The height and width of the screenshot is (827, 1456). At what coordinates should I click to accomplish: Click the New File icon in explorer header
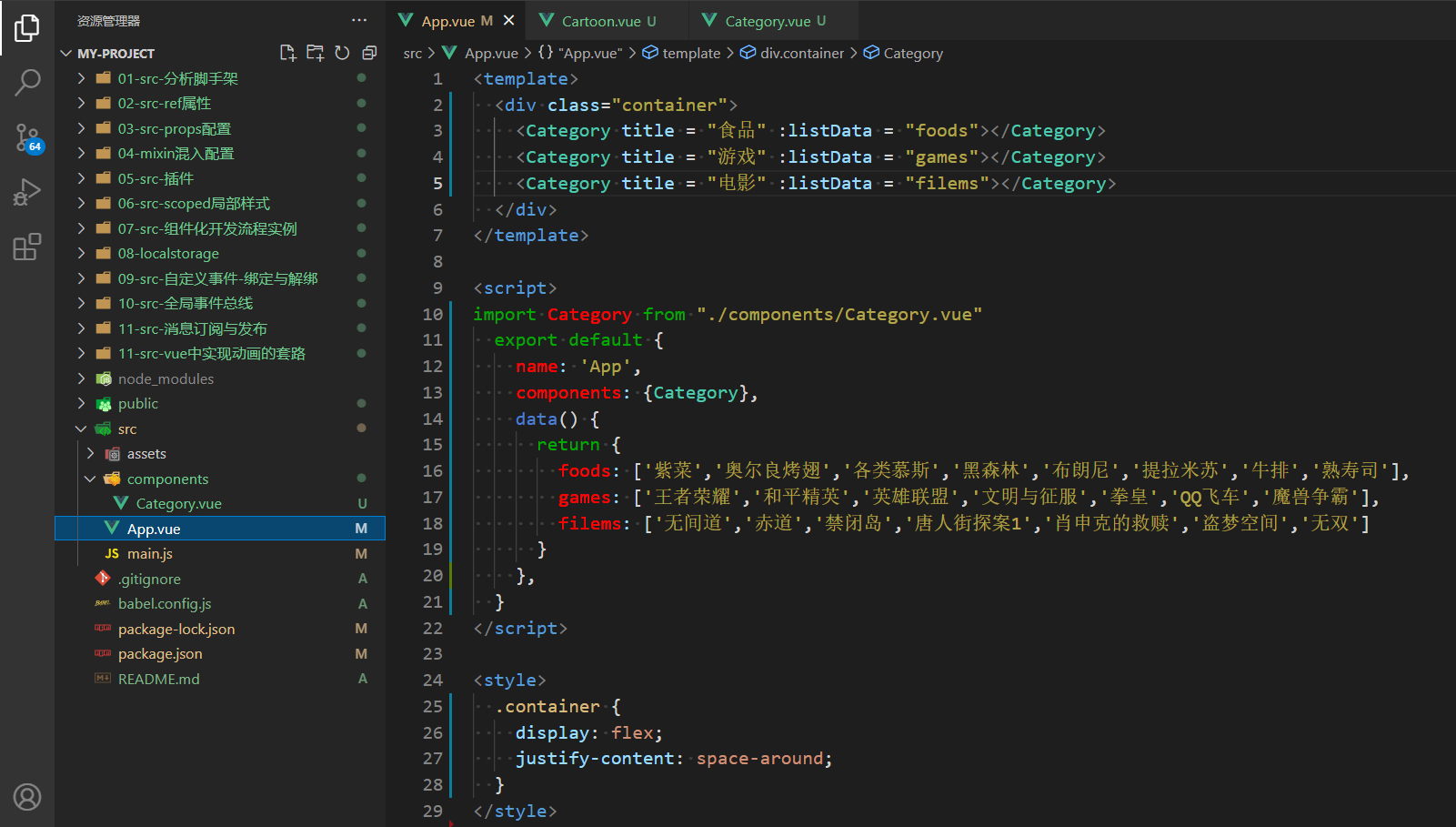(x=288, y=53)
